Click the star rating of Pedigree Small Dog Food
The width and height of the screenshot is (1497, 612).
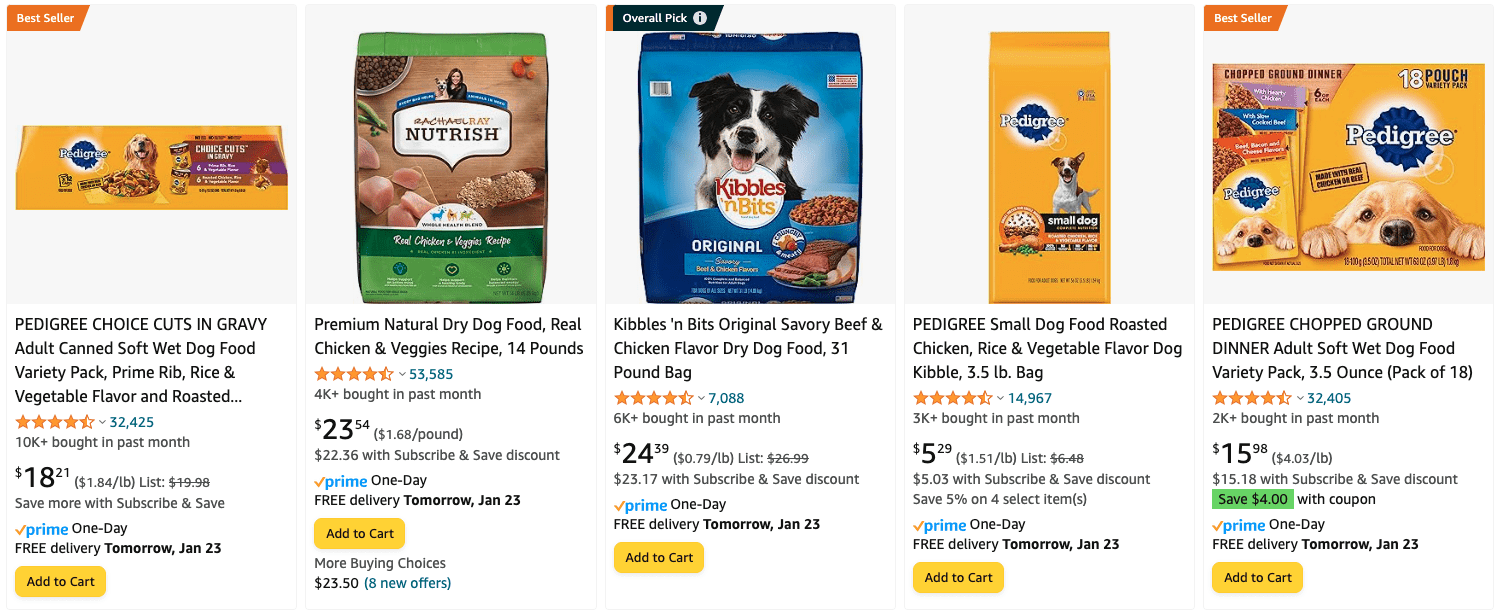click(953, 398)
